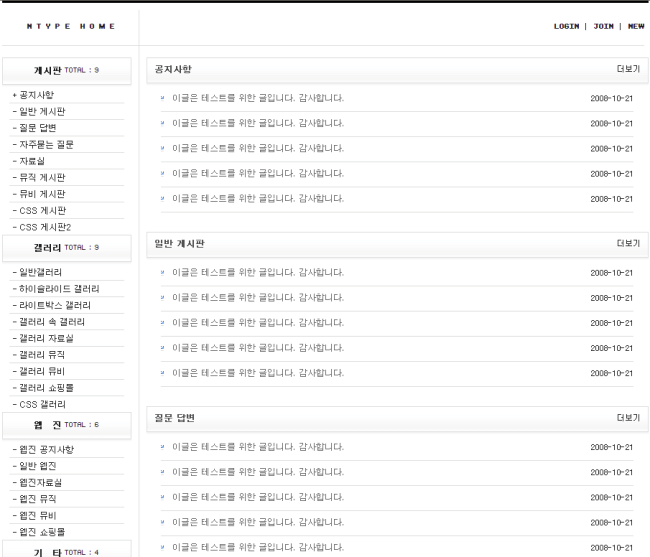This screenshot has width=650, height=557.
Task: Open 자료실 in the sidebar
Action: click(32, 161)
